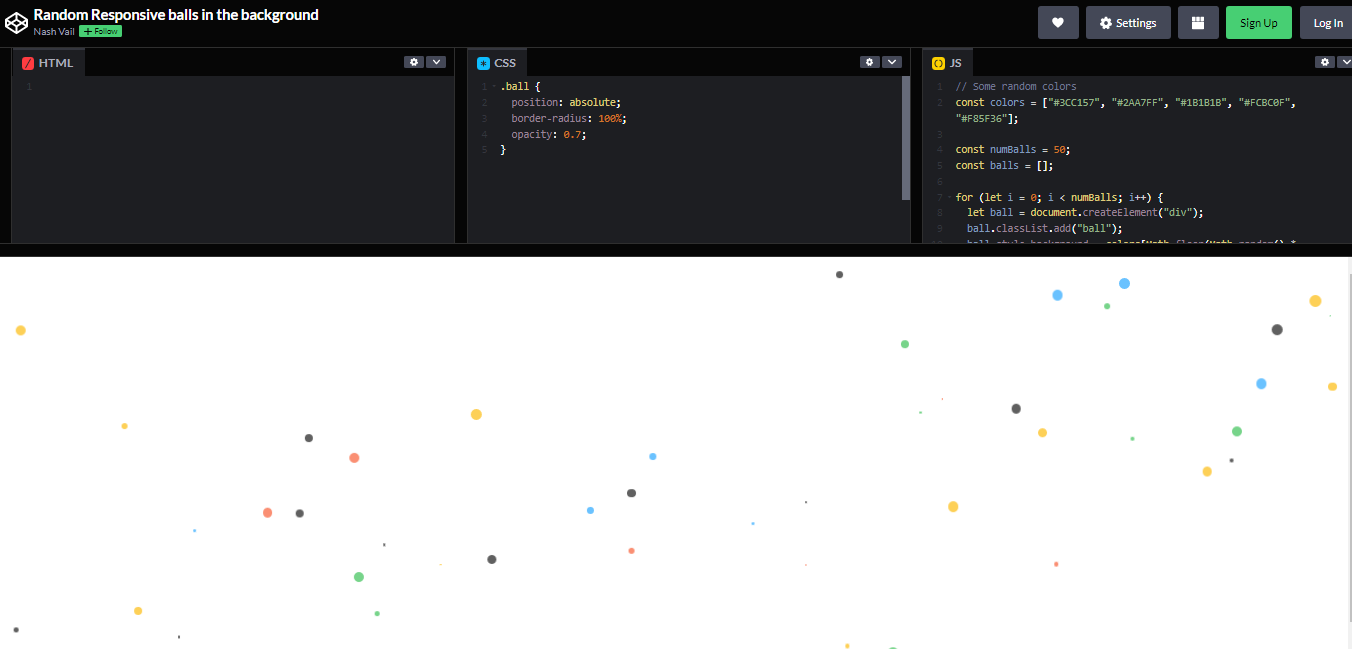This screenshot has height=649, width=1352.
Task: Click the "for (let i = 0;" loop line
Action: pyautogui.click(x=1059, y=197)
